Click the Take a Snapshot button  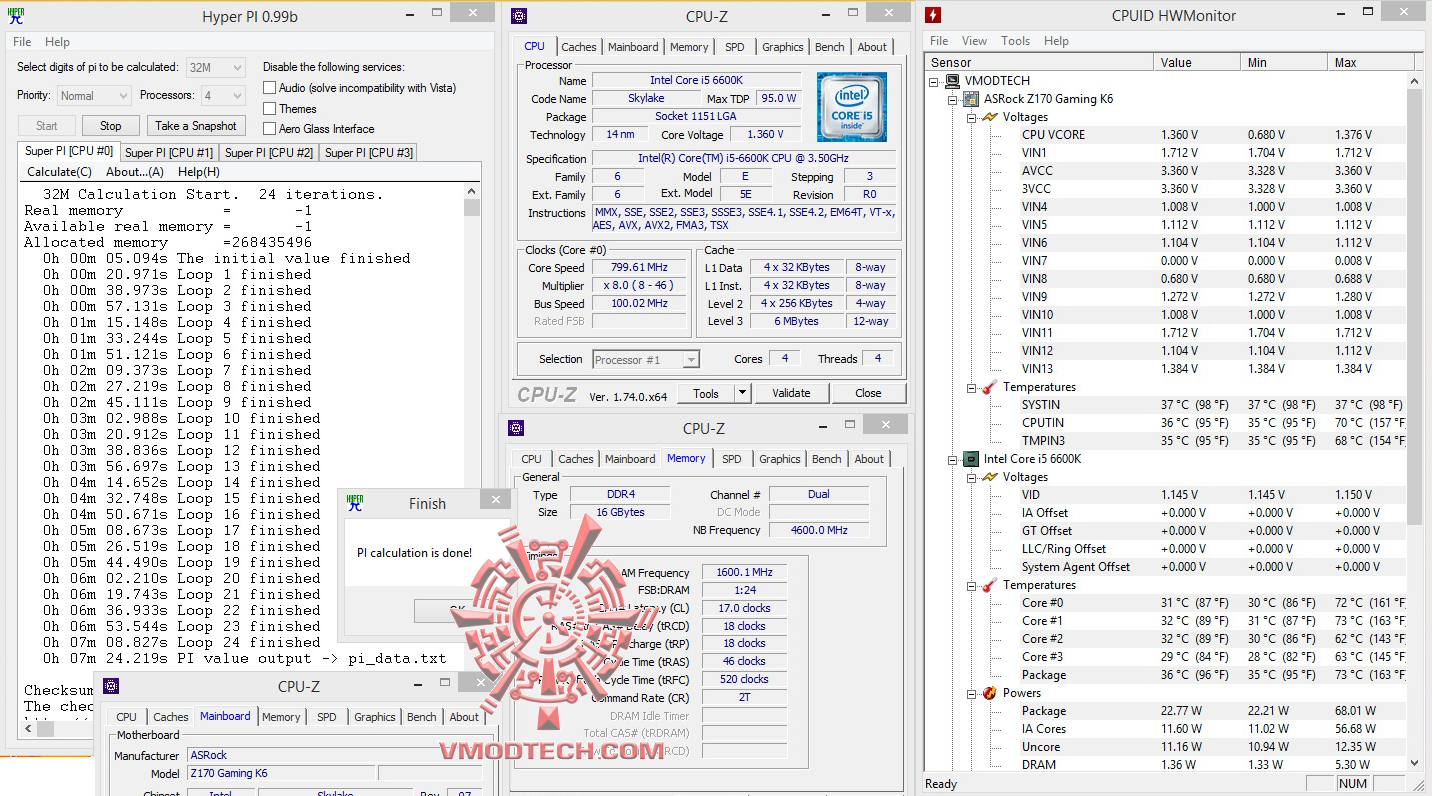tap(196, 126)
